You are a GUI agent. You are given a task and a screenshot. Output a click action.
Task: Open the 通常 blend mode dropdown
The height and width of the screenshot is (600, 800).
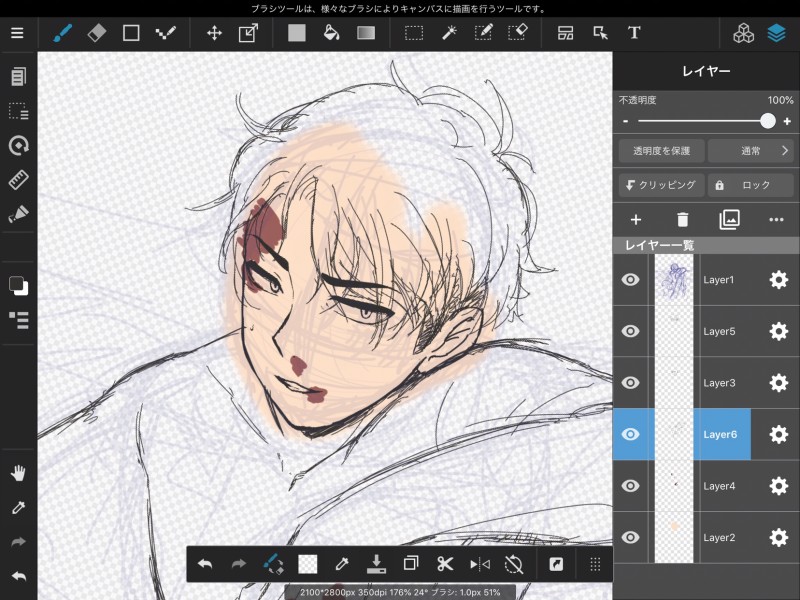[x=750, y=151]
